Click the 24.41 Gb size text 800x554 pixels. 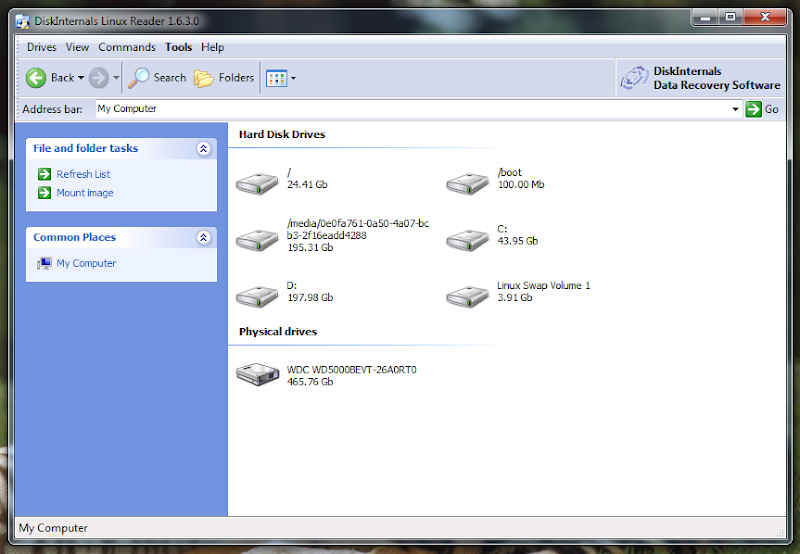(307, 185)
